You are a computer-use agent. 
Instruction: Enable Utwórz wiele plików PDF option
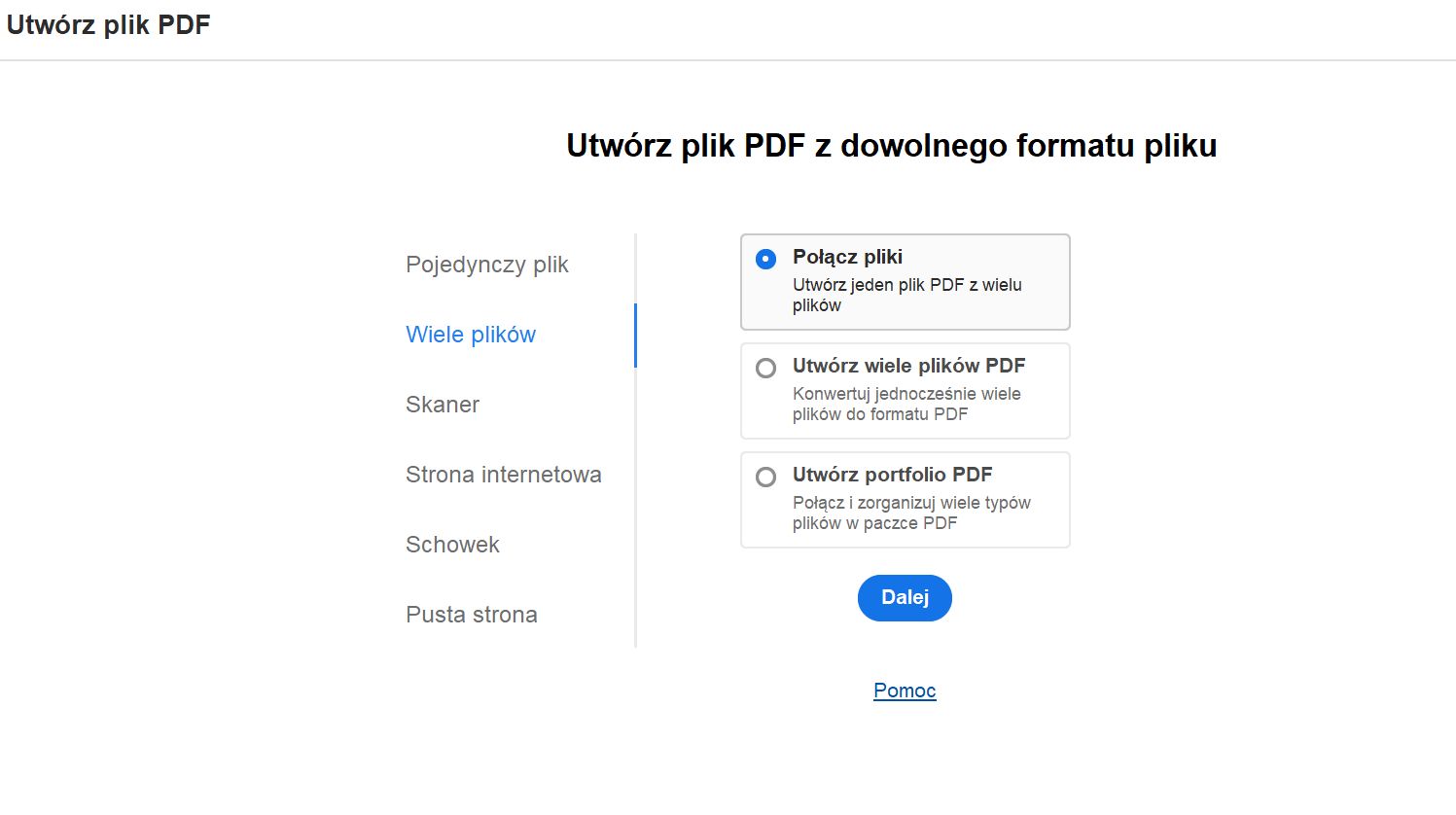coord(766,368)
